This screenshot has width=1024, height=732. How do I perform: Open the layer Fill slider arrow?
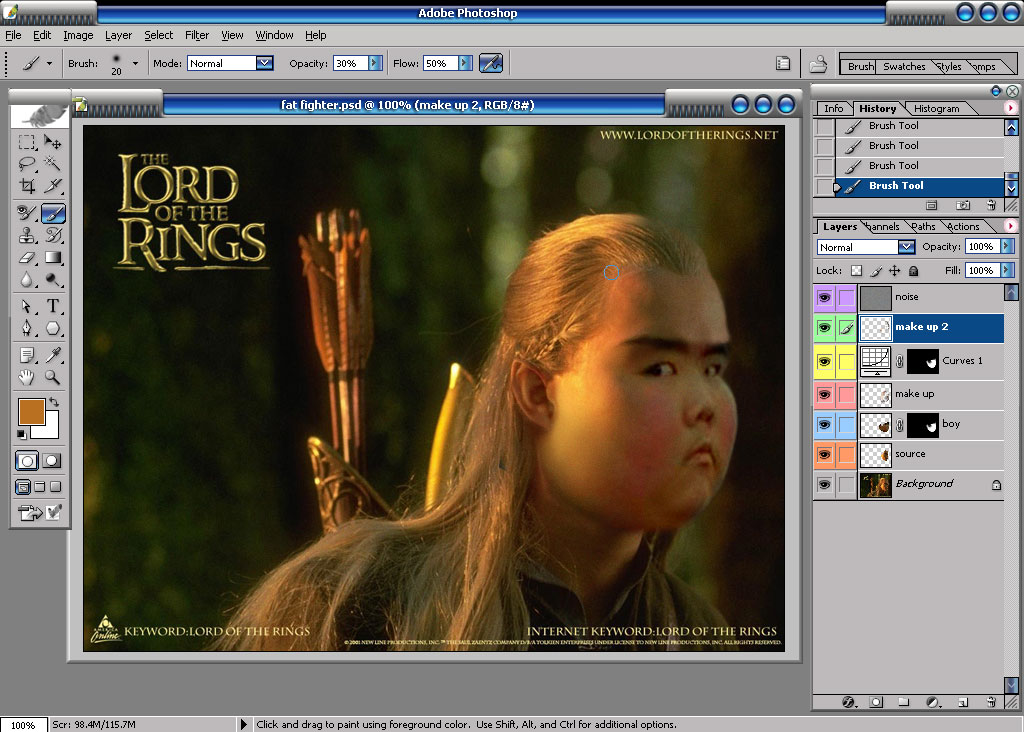[x=1007, y=270]
